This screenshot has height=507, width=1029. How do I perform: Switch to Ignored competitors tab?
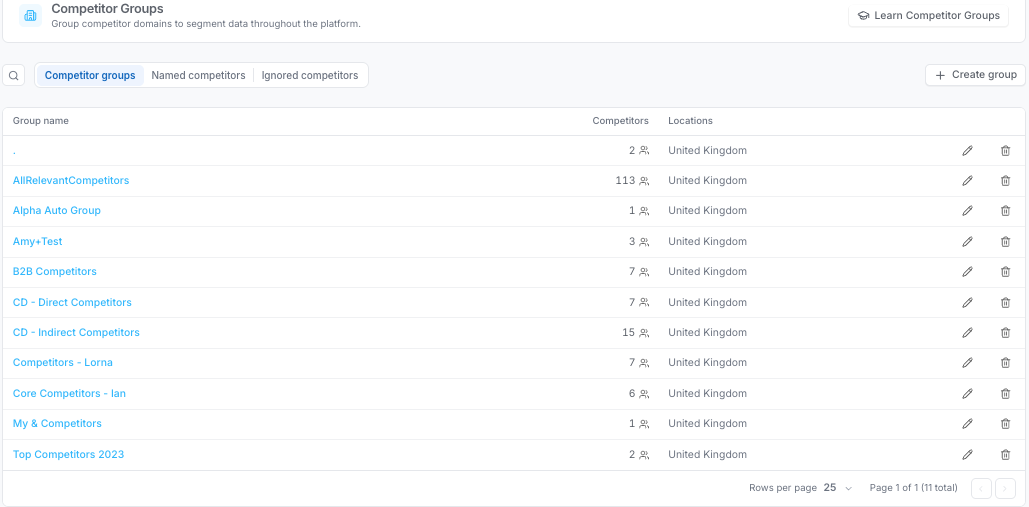[310, 75]
